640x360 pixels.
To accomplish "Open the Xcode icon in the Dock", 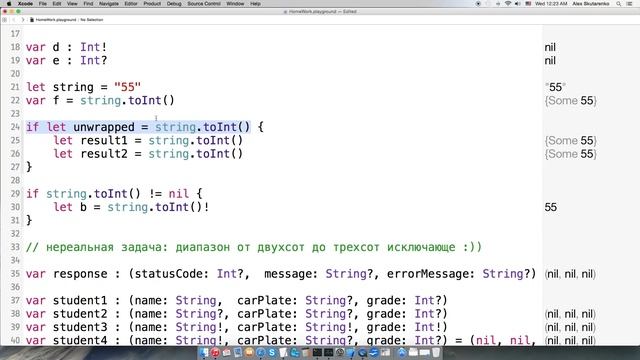I will [351, 352].
